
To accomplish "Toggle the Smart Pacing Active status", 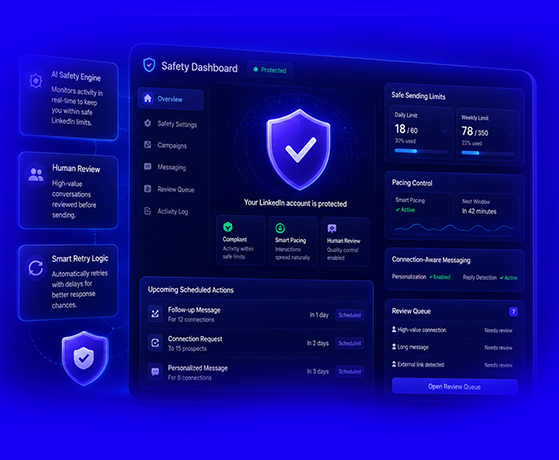I will point(405,210).
